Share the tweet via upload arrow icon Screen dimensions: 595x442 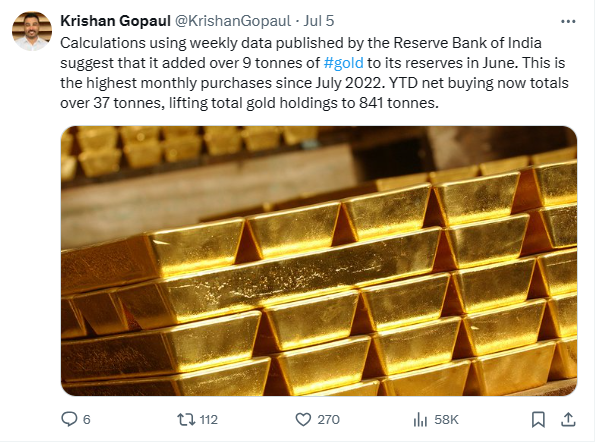(x=568, y=419)
